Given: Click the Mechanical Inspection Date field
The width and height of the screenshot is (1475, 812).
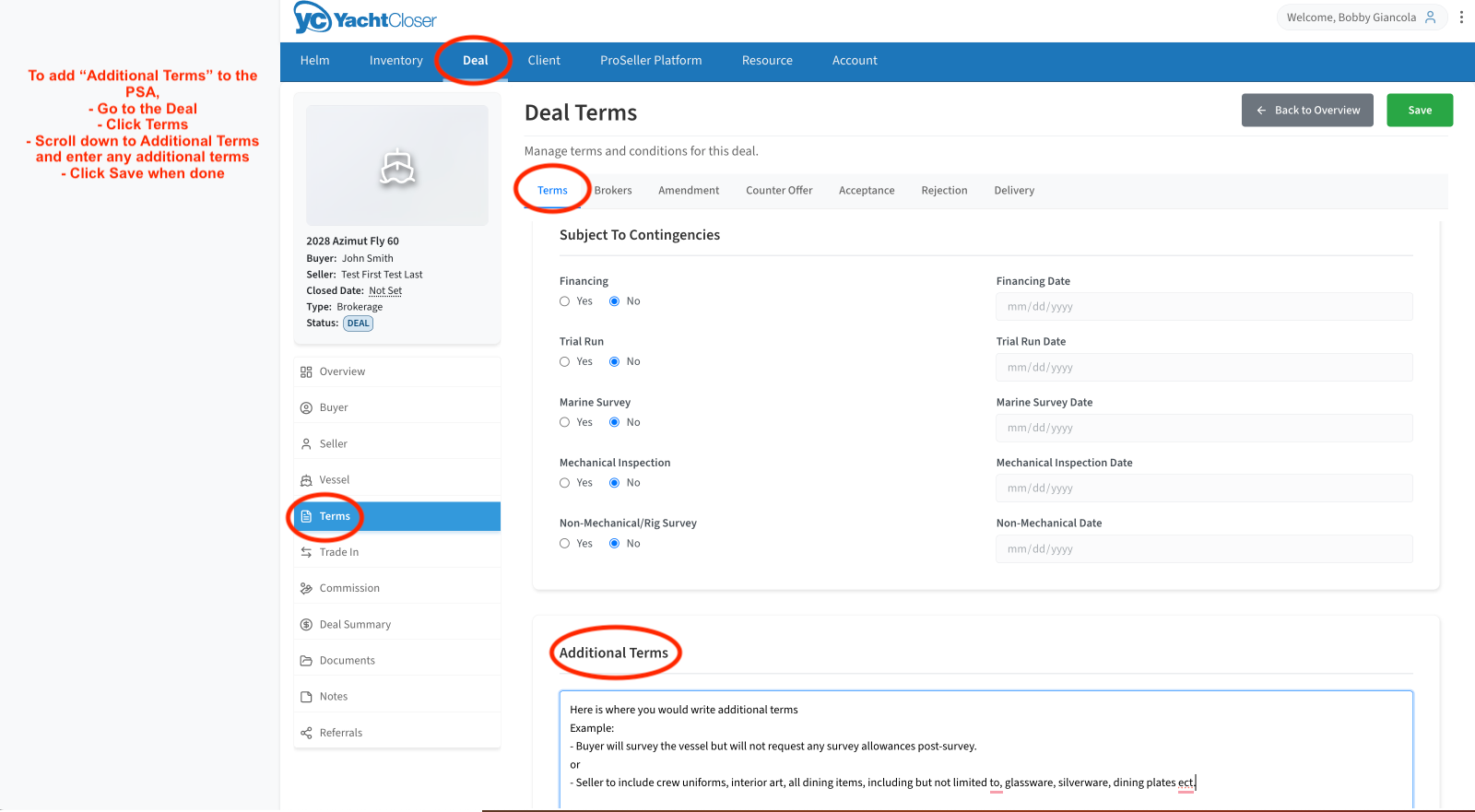Looking at the screenshot, I should (x=1204, y=488).
